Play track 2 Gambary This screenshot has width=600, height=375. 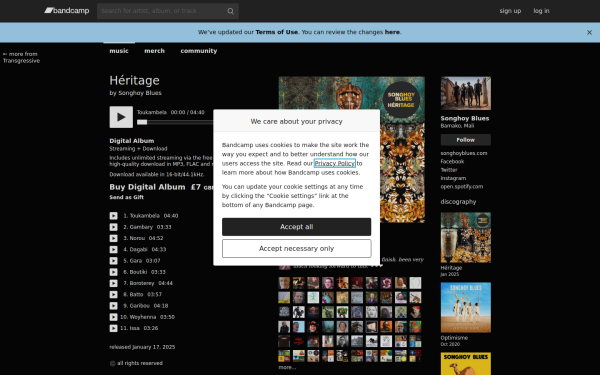point(113,227)
